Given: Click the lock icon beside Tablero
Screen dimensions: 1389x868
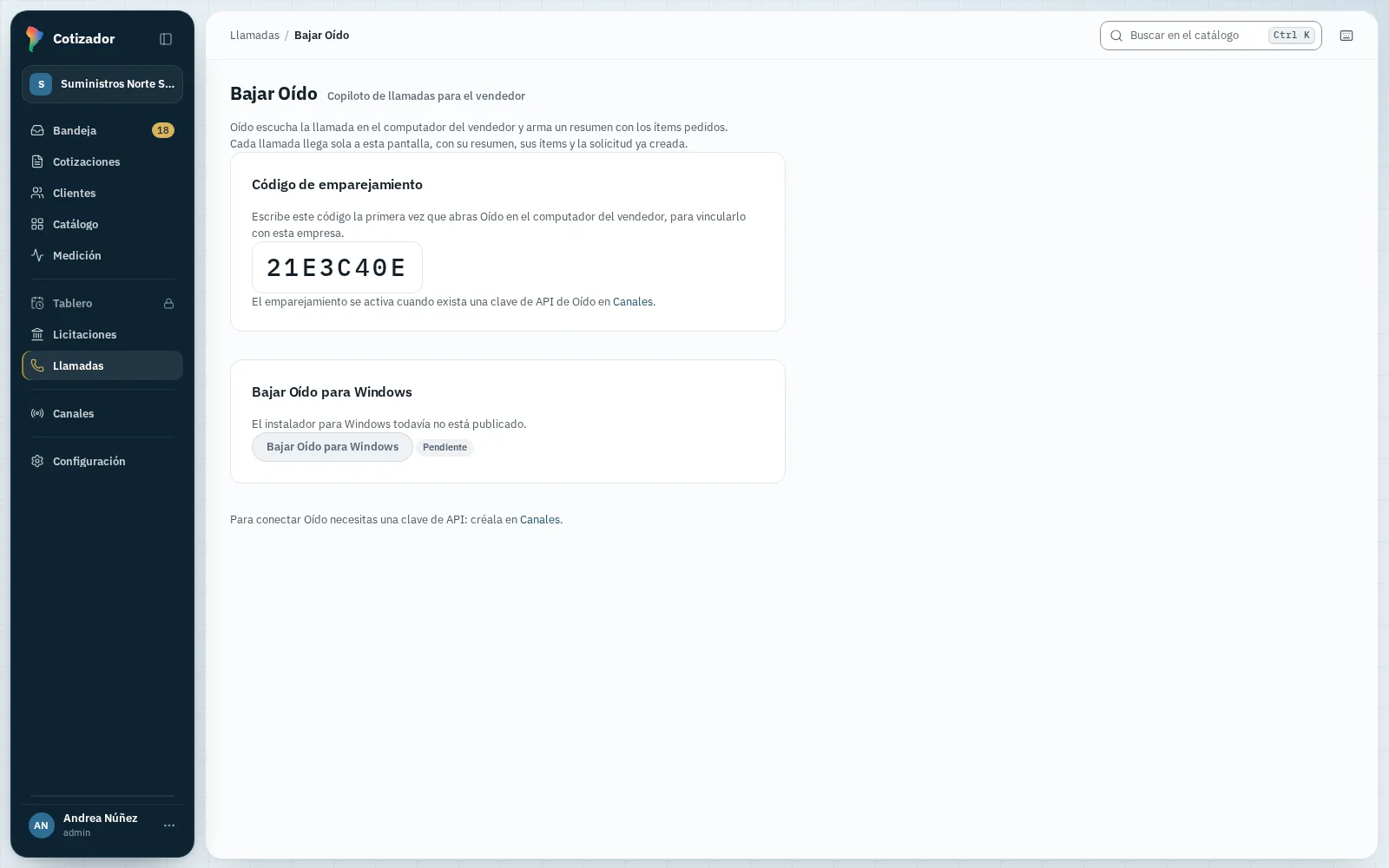Looking at the screenshot, I should tap(169, 304).
